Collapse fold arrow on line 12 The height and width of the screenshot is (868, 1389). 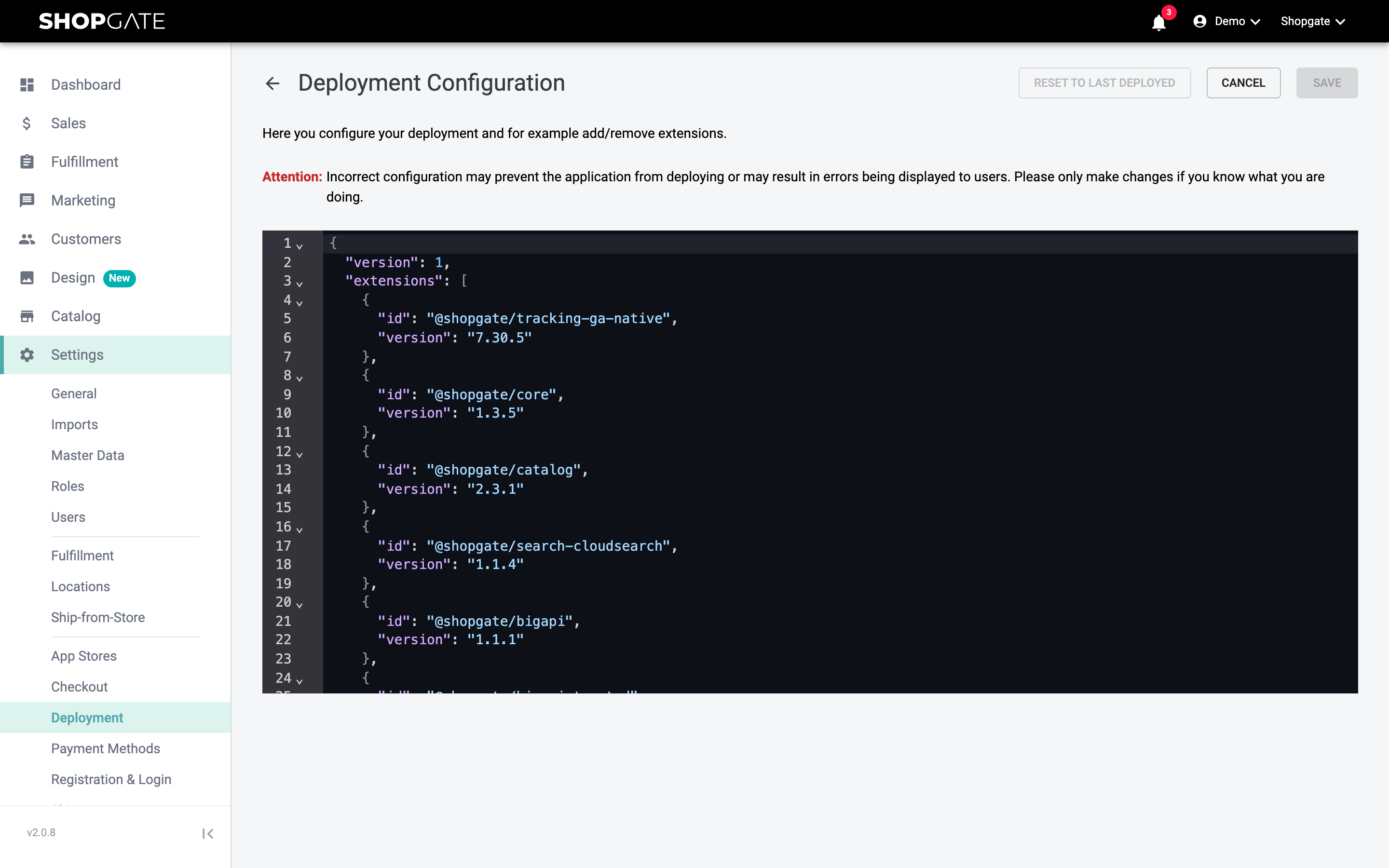(x=299, y=454)
